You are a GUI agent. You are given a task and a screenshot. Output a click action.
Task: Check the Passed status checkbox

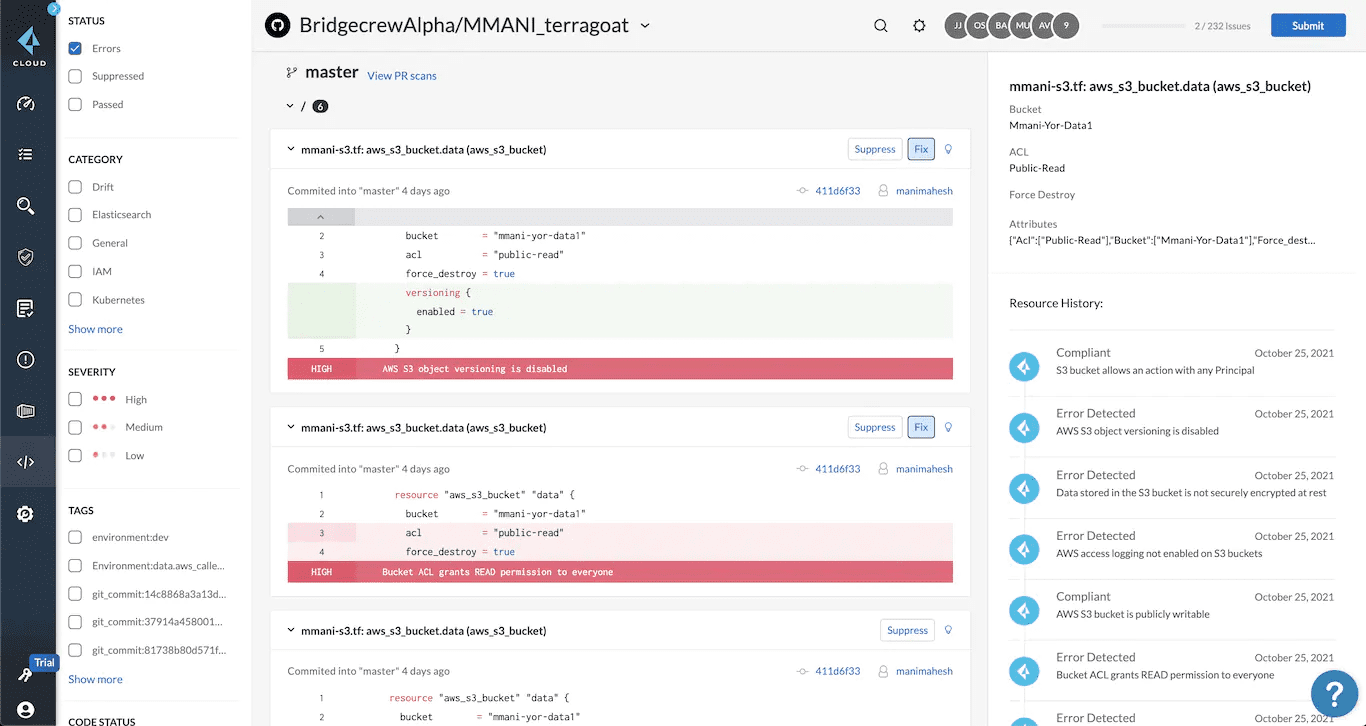75,104
